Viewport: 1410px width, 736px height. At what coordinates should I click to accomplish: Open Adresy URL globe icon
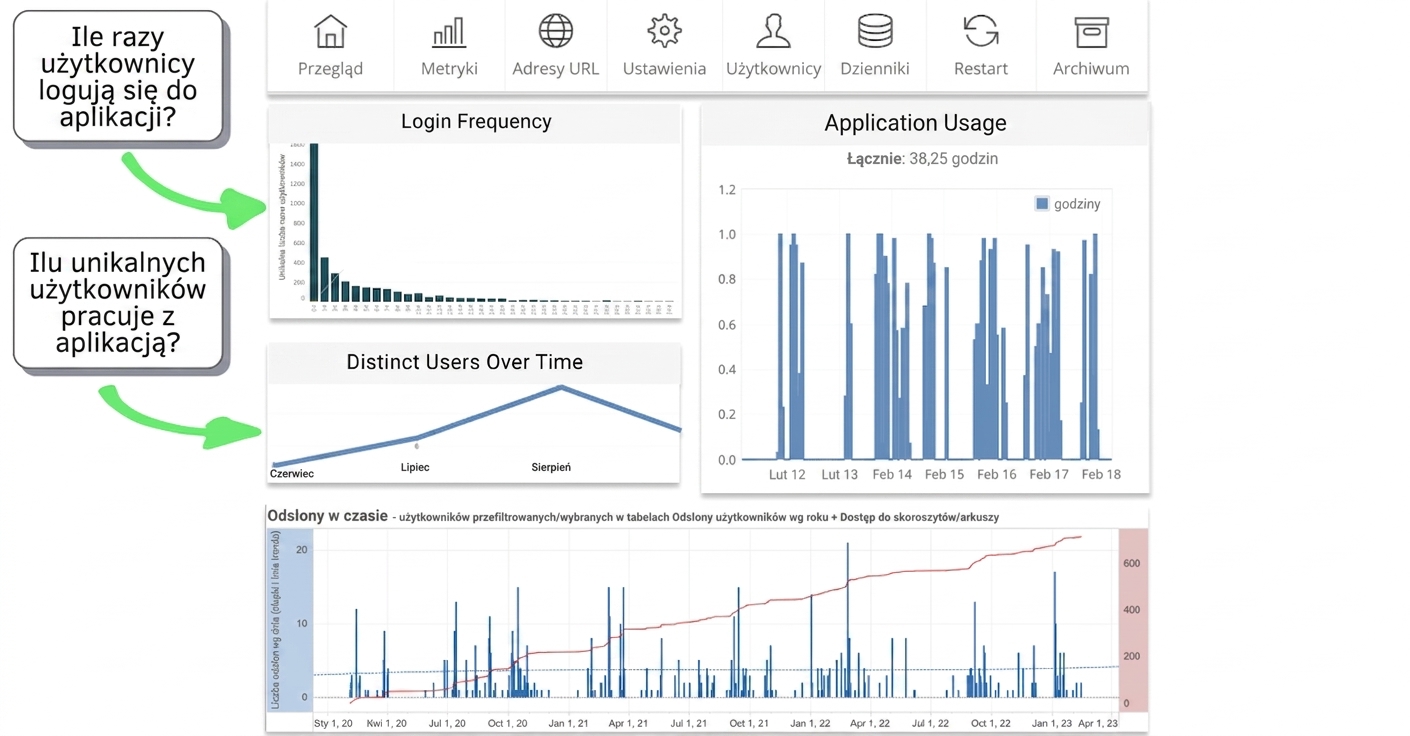(555, 32)
